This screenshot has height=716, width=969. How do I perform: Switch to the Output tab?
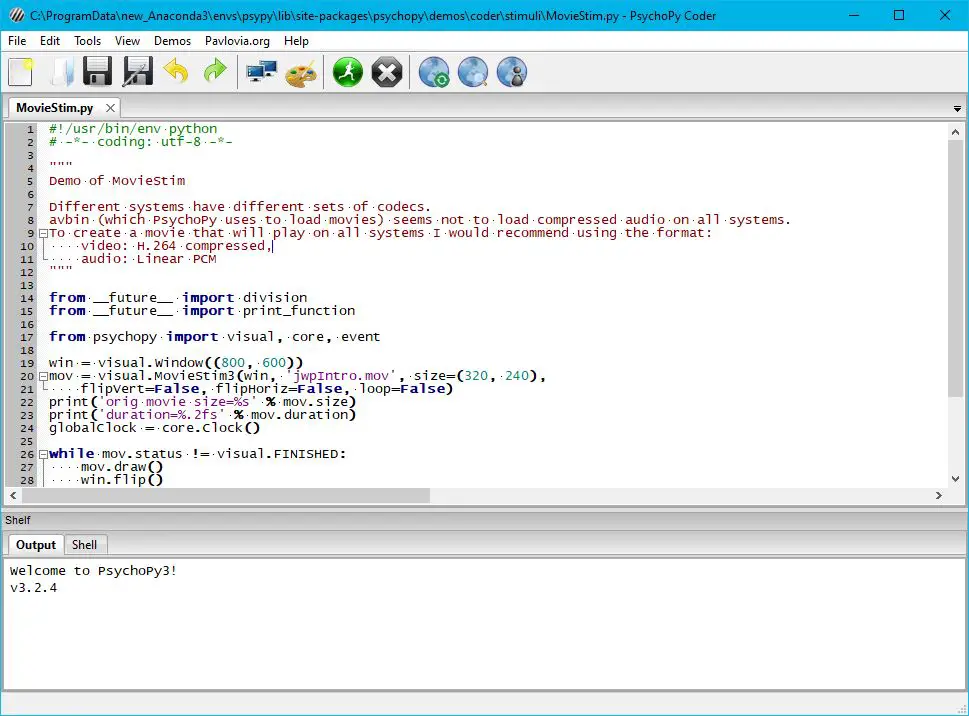[36, 545]
